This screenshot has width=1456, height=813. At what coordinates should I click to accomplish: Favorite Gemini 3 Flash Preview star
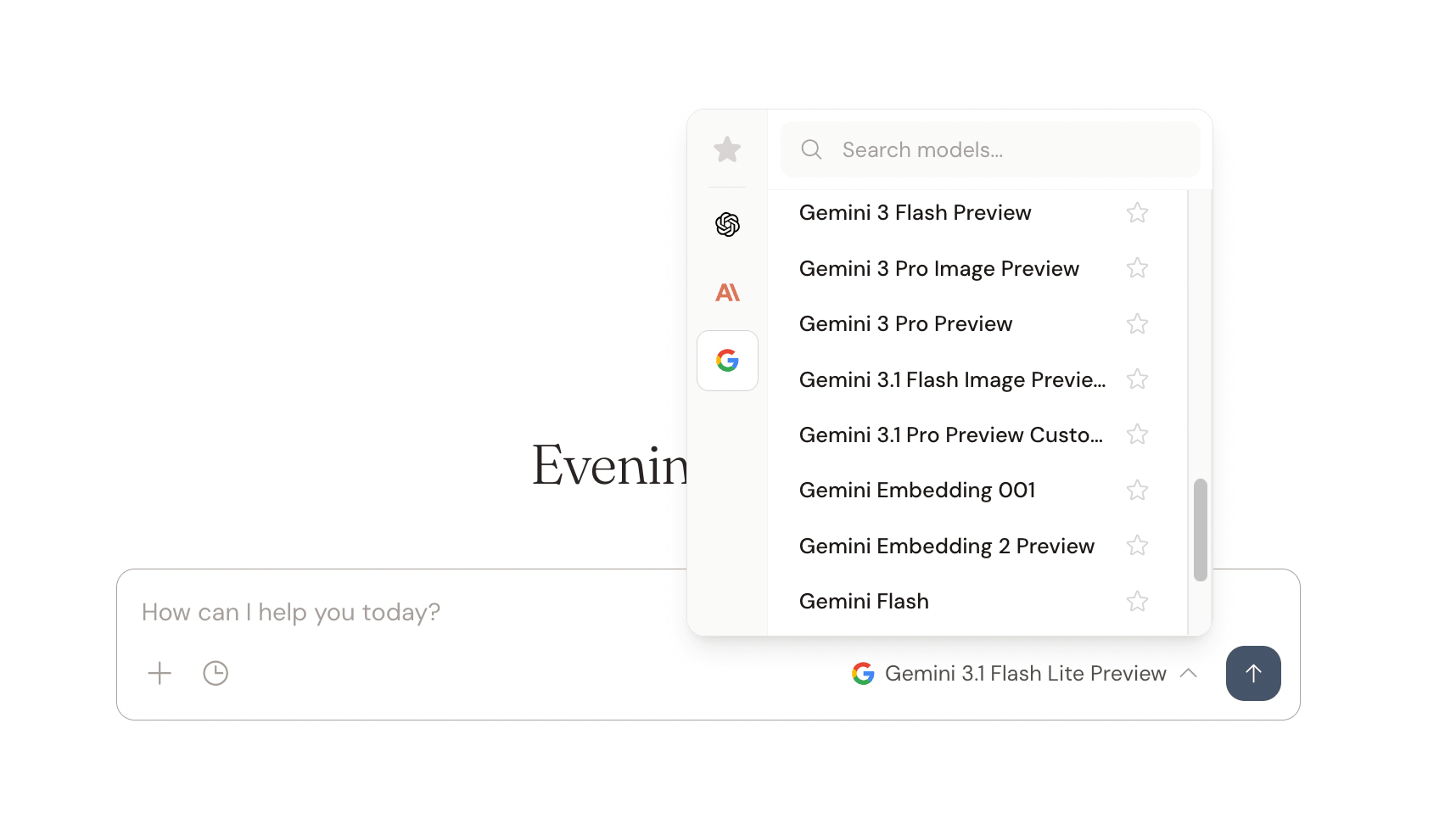pyautogui.click(x=1137, y=213)
